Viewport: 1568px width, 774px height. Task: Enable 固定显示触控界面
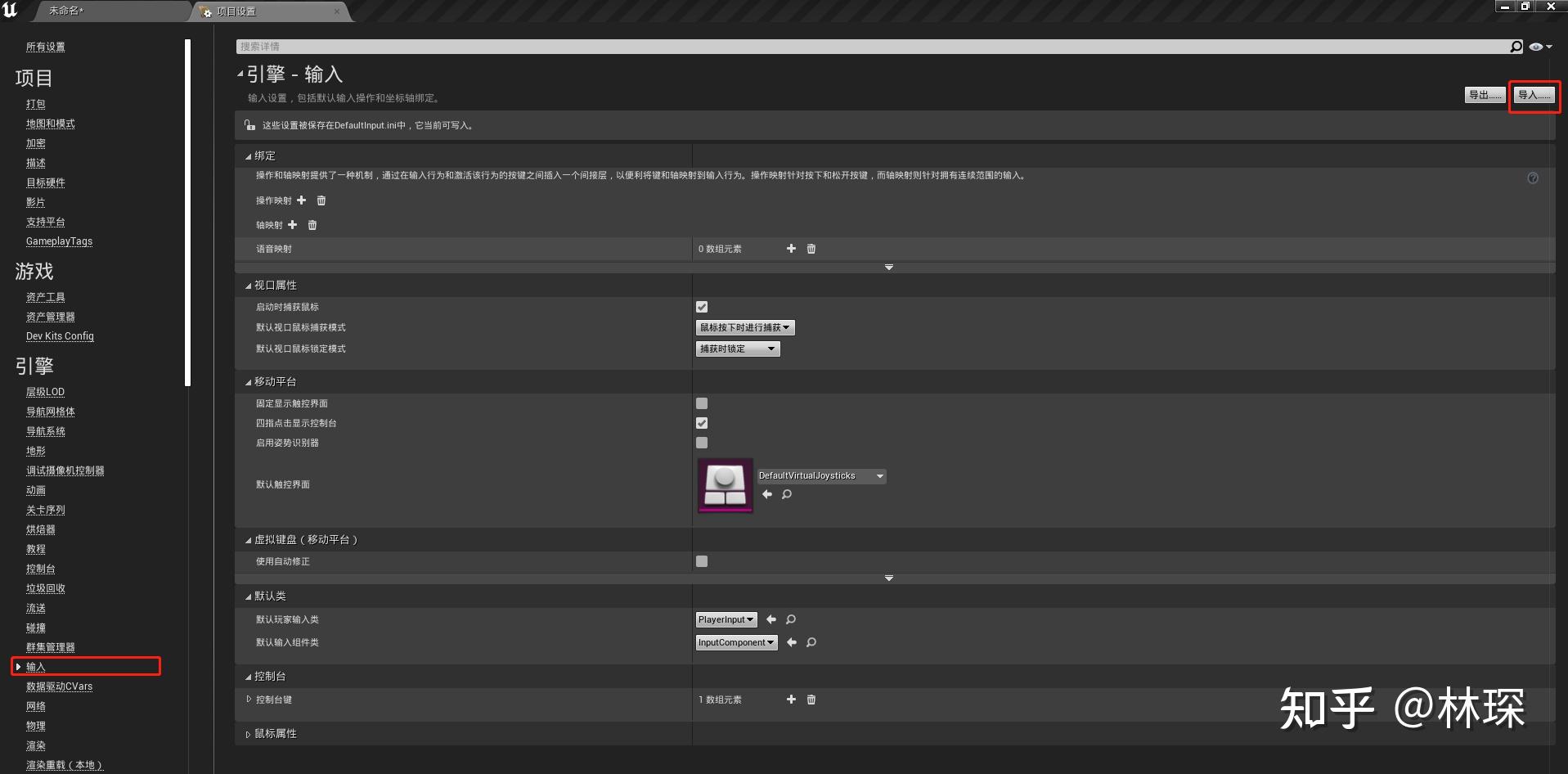point(701,403)
